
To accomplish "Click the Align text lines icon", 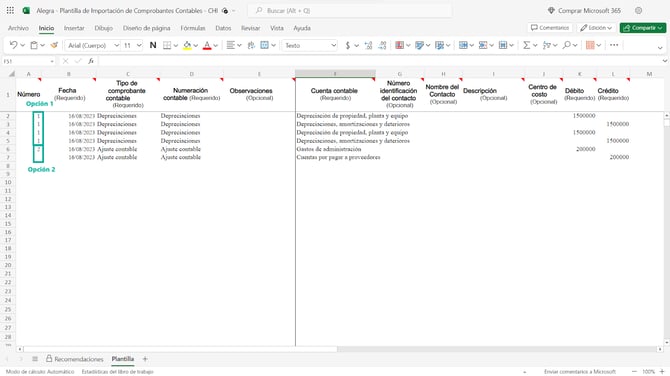I will point(230,45).
